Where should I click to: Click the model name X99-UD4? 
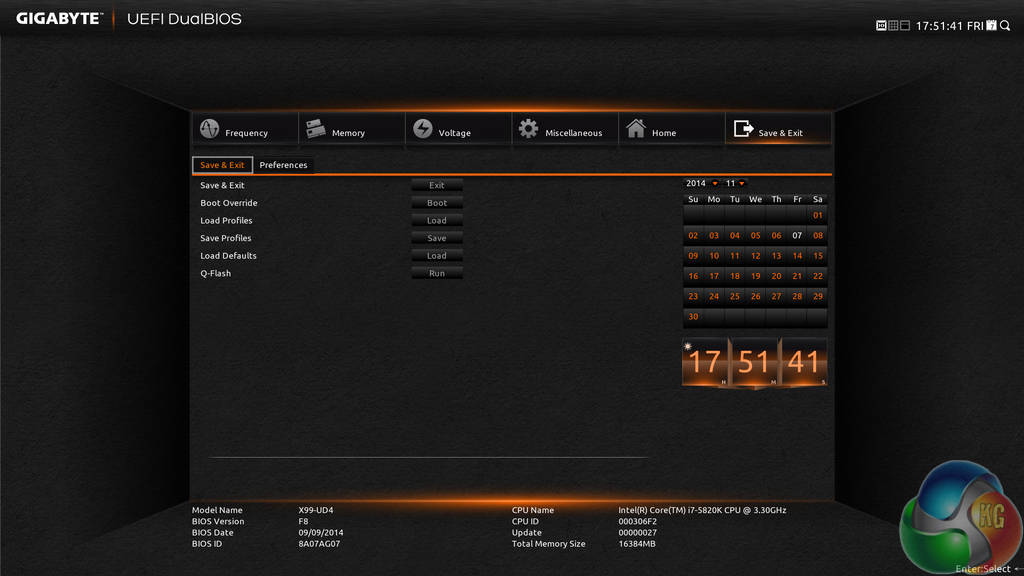[315, 510]
